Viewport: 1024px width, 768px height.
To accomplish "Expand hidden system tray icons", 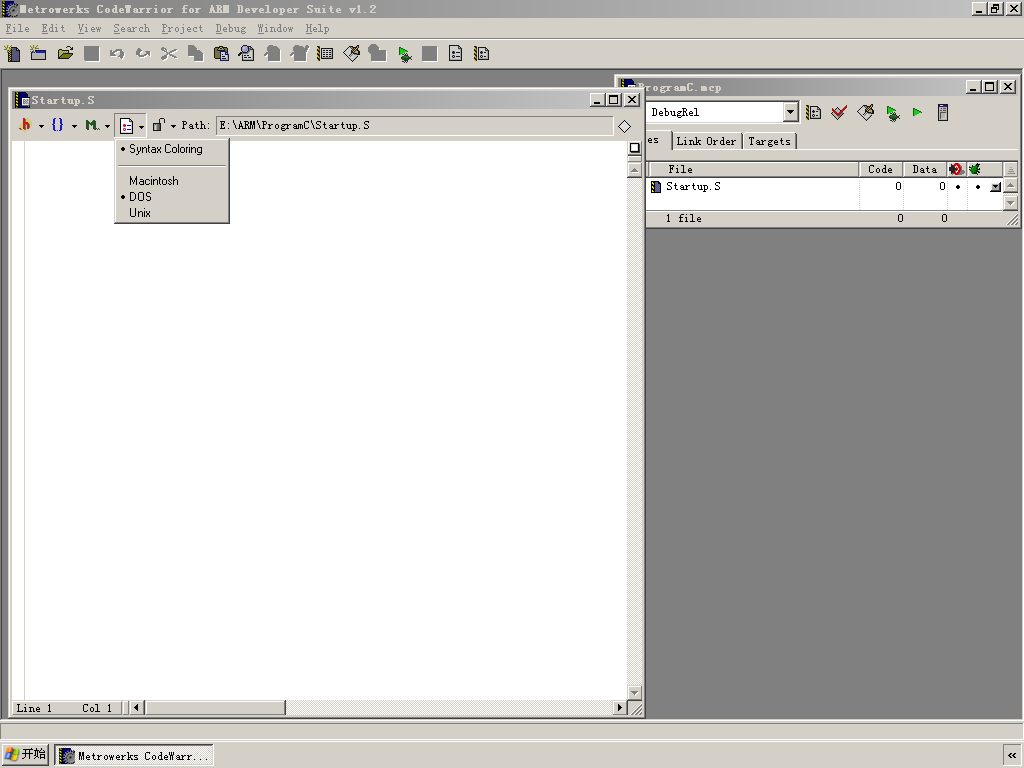I will [1012, 755].
